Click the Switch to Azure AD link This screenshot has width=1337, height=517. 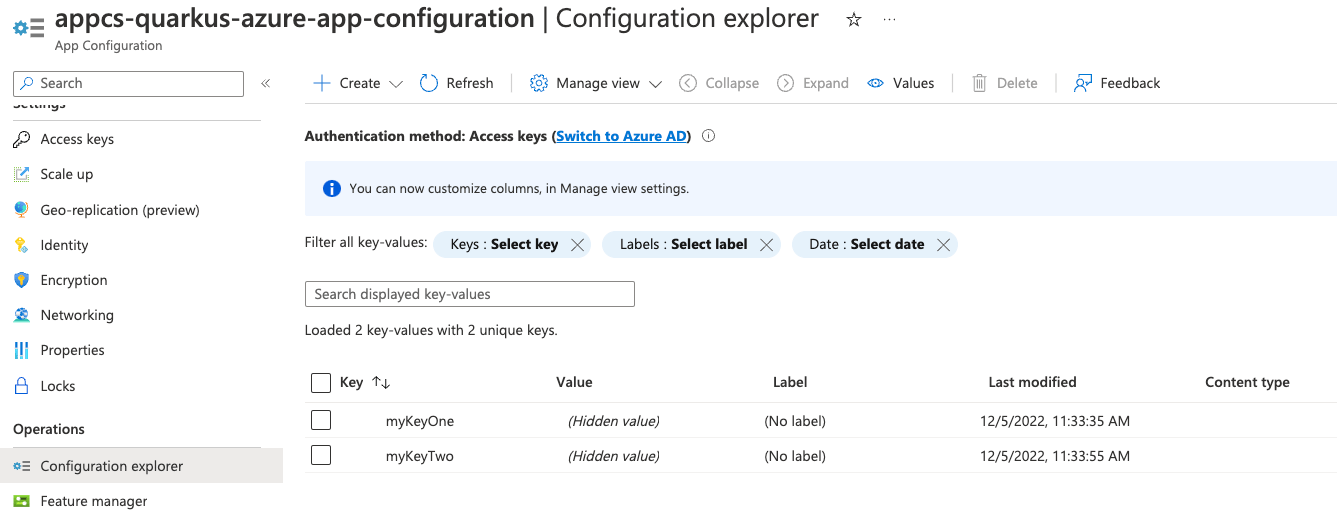click(x=622, y=136)
